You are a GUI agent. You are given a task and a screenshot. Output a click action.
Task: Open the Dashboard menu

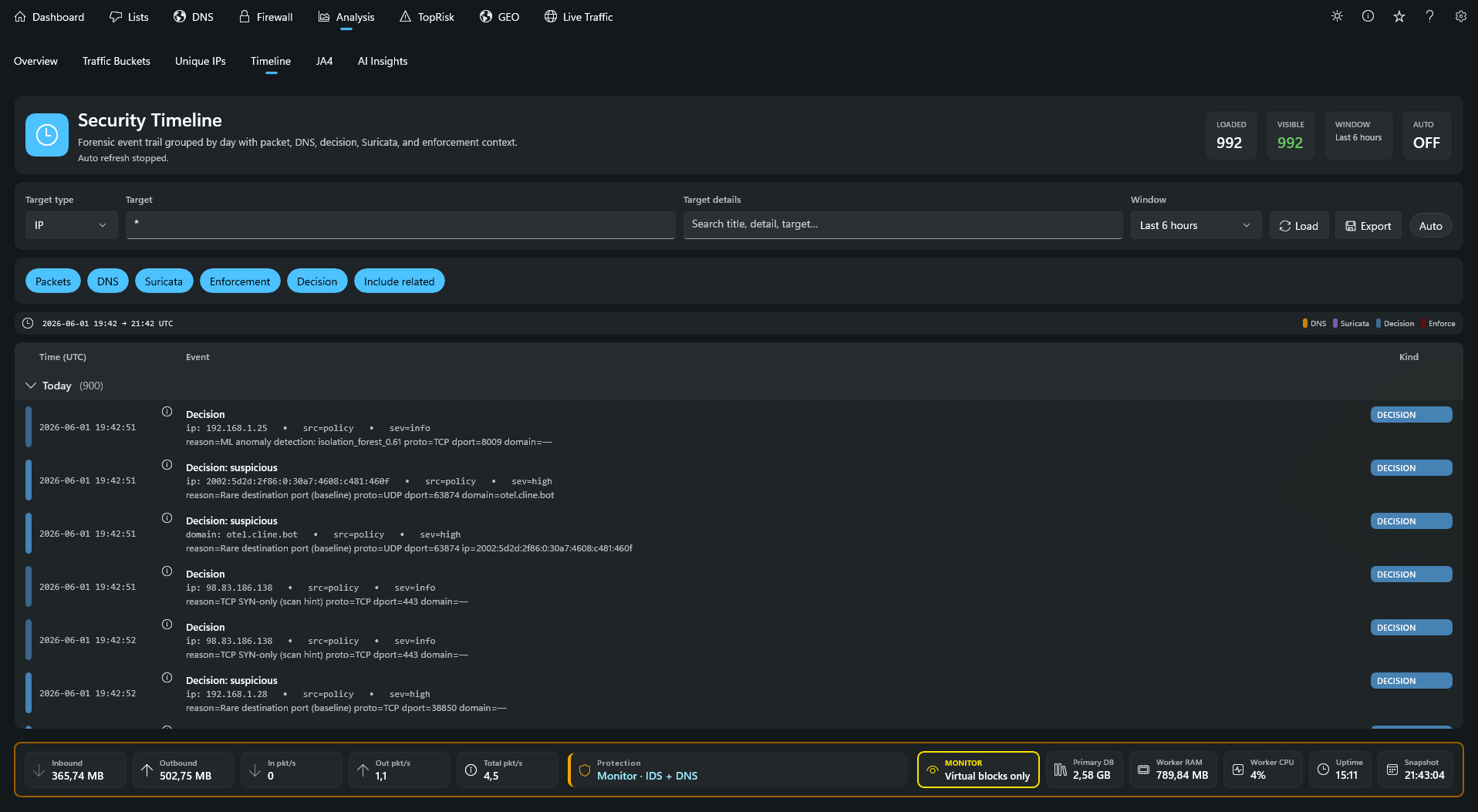(49, 17)
